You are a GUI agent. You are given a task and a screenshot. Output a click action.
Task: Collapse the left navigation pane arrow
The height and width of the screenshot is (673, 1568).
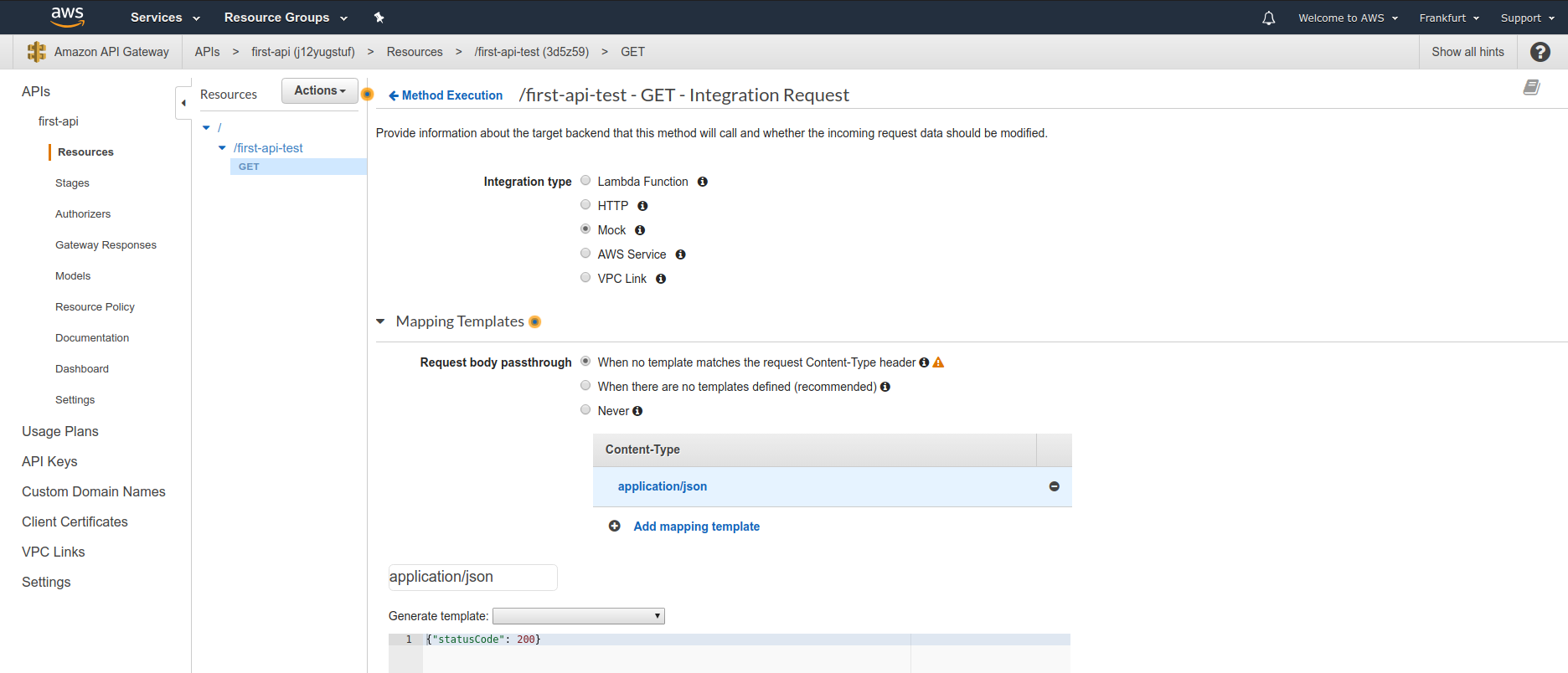click(183, 103)
